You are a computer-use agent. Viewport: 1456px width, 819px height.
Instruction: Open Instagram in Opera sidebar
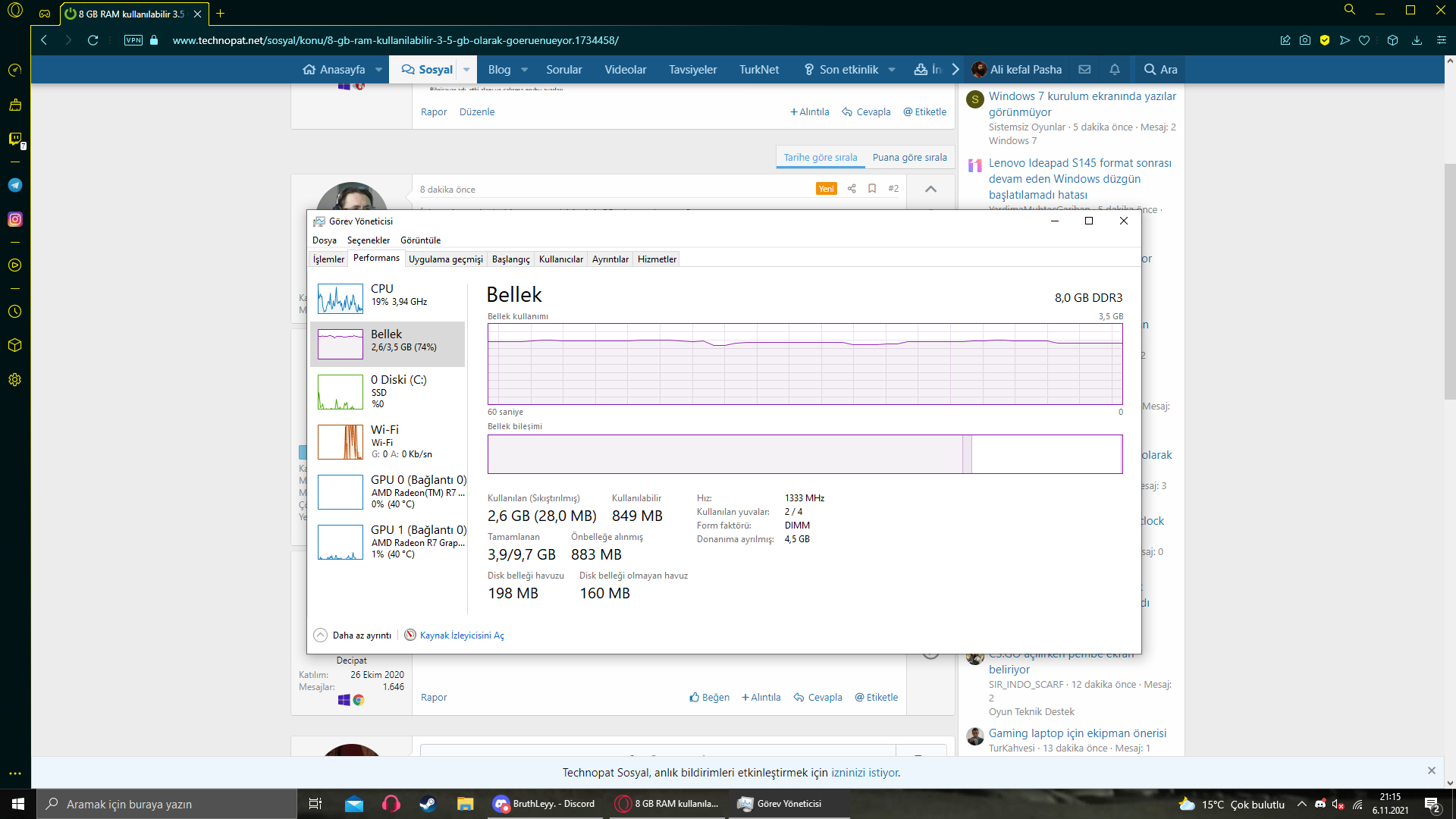coord(15,219)
